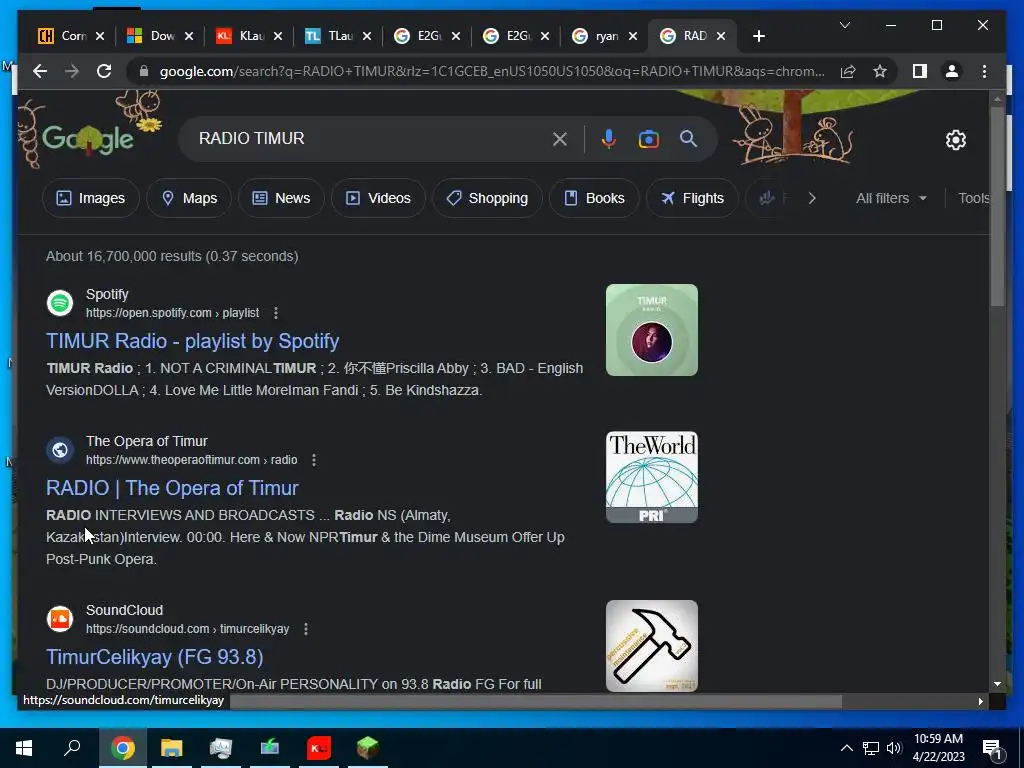Open the Minecraft block icon in taskbar
1024x768 pixels.
coord(368,748)
